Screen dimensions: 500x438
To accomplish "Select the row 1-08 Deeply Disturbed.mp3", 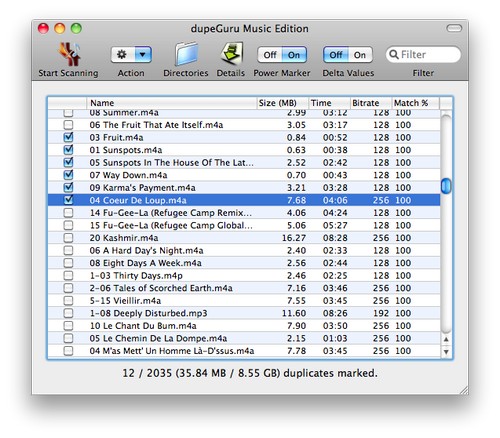I will coord(244,313).
